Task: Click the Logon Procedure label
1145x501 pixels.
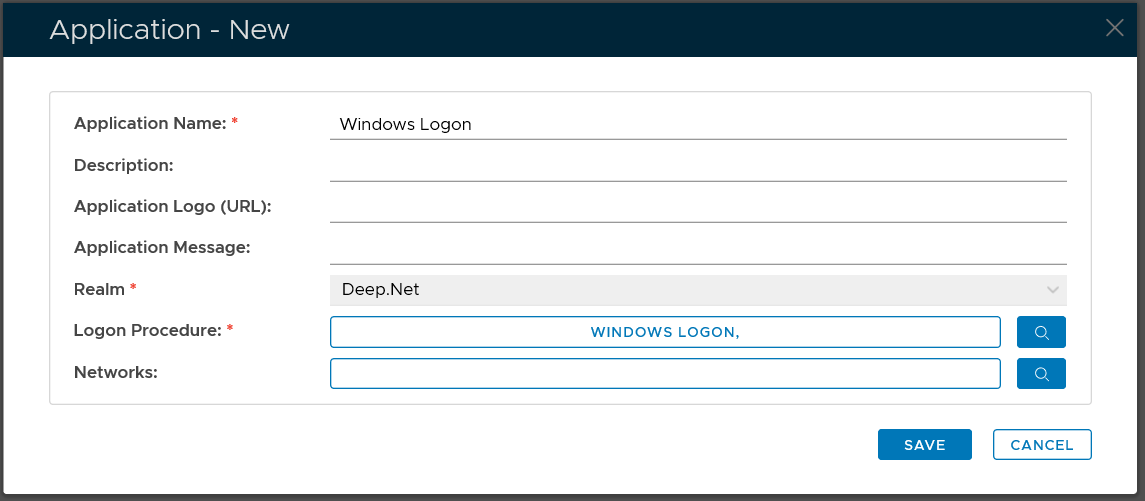Action: pyautogui.click(x=147, y=330)
